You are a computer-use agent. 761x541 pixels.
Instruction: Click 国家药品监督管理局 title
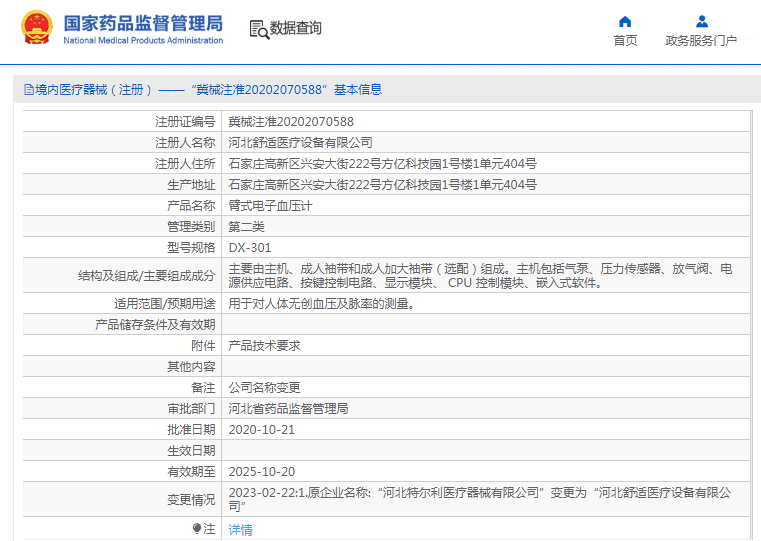click(x=143, y=23)
